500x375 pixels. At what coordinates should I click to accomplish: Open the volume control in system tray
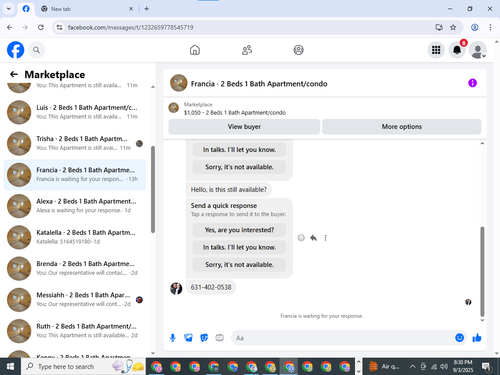444,367
